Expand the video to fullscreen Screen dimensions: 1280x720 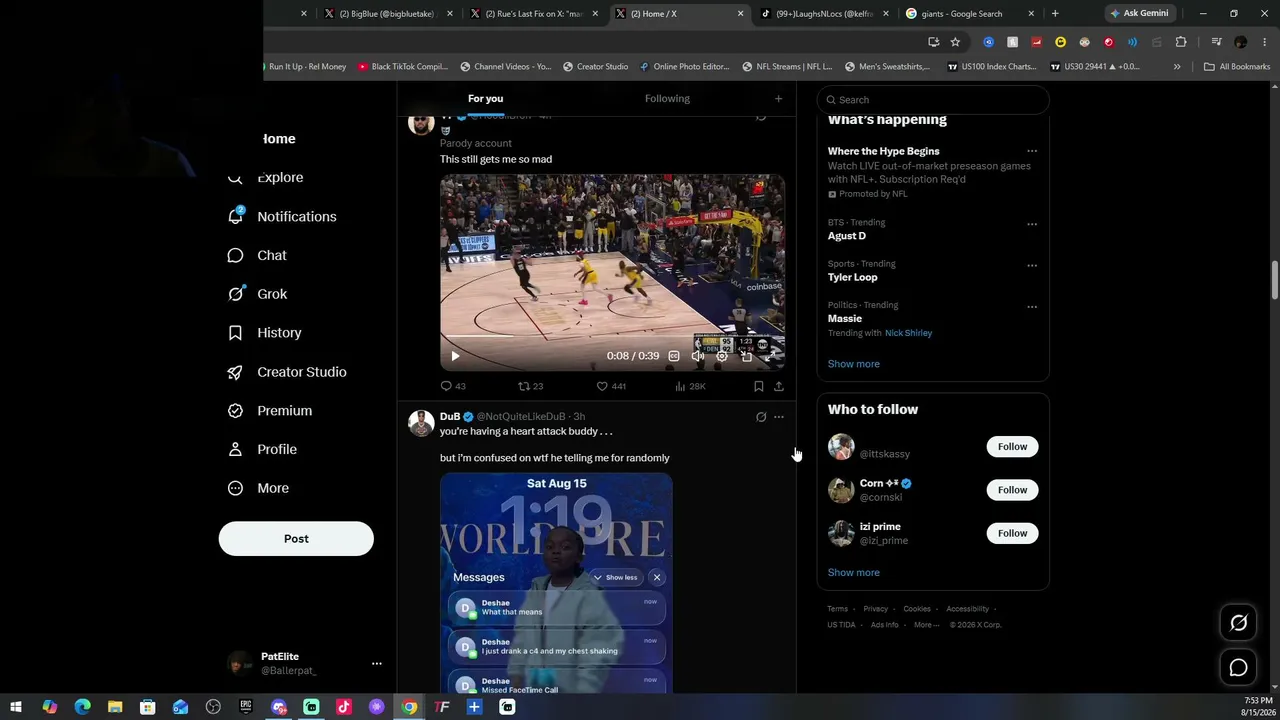(x=770, y=356)
